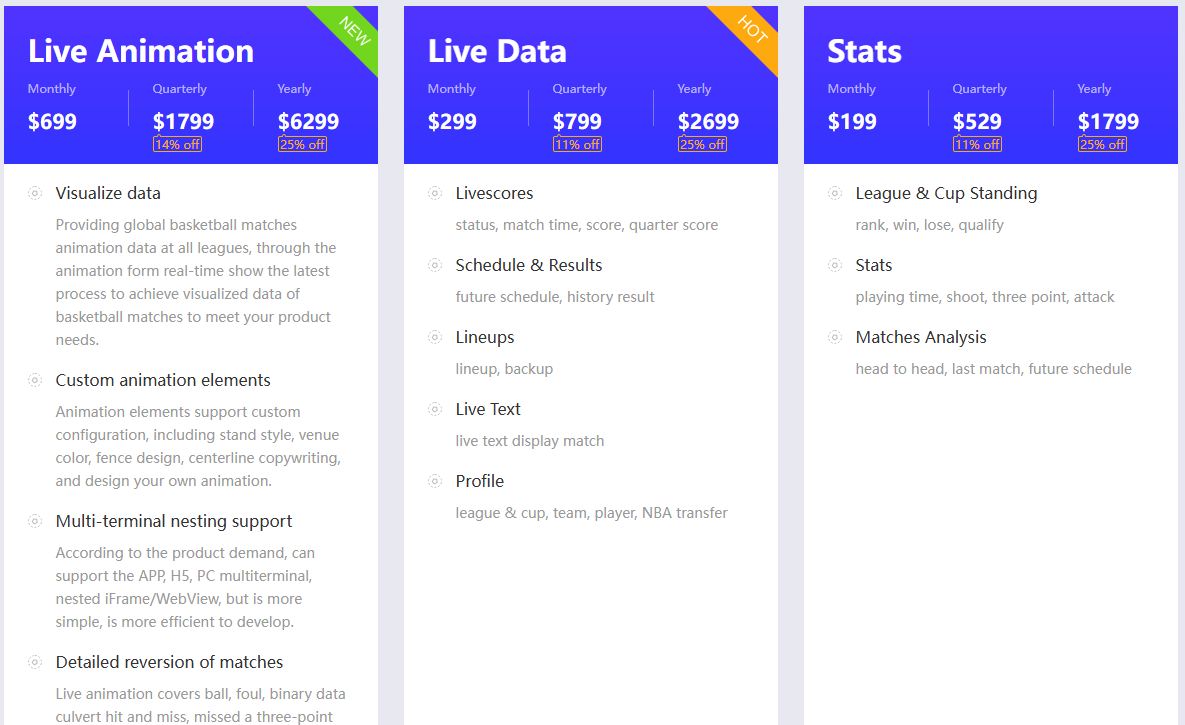Click the bullet icon beside Multi-terminal nesting support
The width and height of the screenshot is (1185, 725).
(35, 521)
